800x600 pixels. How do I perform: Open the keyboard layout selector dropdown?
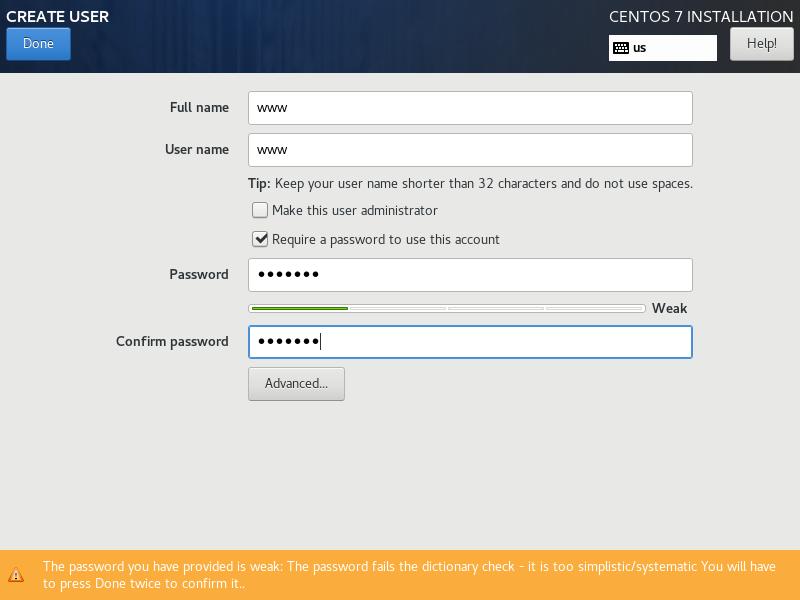663,47
